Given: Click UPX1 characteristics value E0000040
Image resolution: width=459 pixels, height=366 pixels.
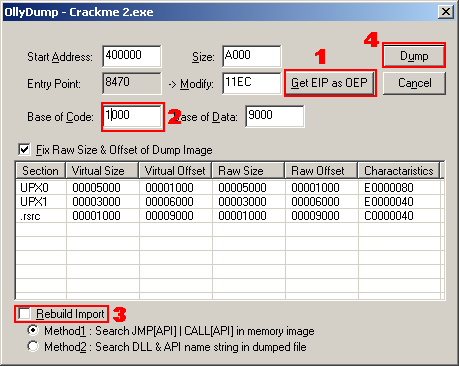Looking at the screenshot, I should [389, 202].
